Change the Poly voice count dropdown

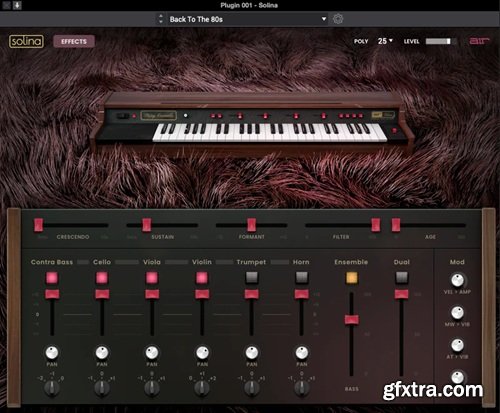pyautogui.click(x=385, y=41)
